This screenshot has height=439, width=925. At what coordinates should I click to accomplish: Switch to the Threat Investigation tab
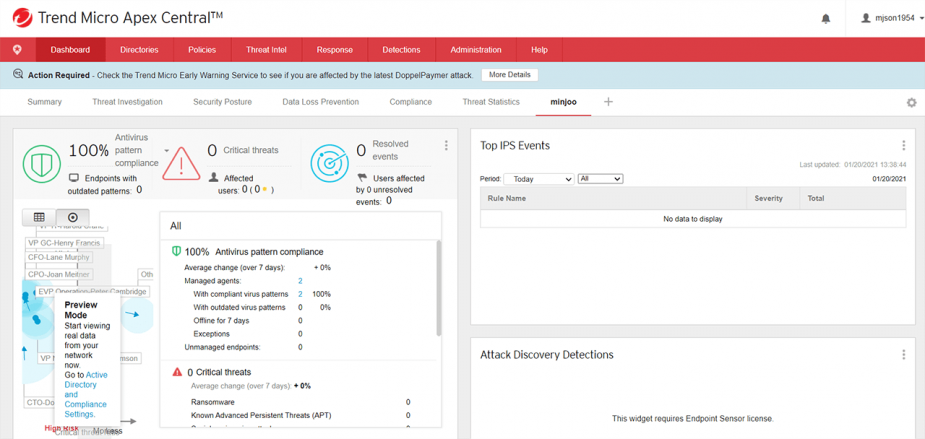(x=127, y=102)
